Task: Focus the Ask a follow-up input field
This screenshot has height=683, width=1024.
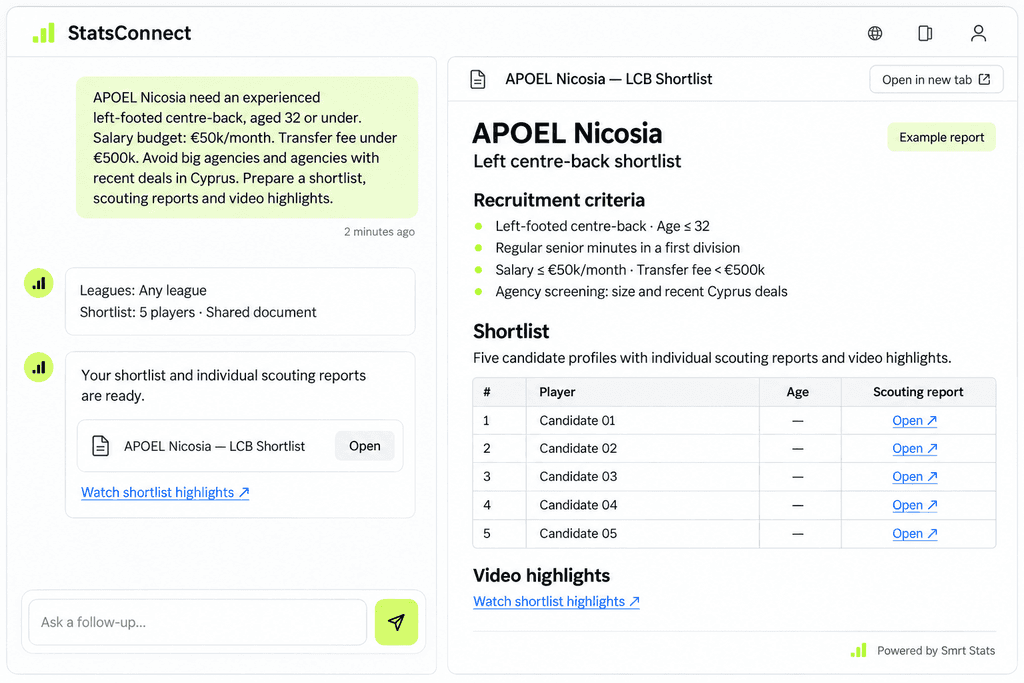Action: point(197,622)
